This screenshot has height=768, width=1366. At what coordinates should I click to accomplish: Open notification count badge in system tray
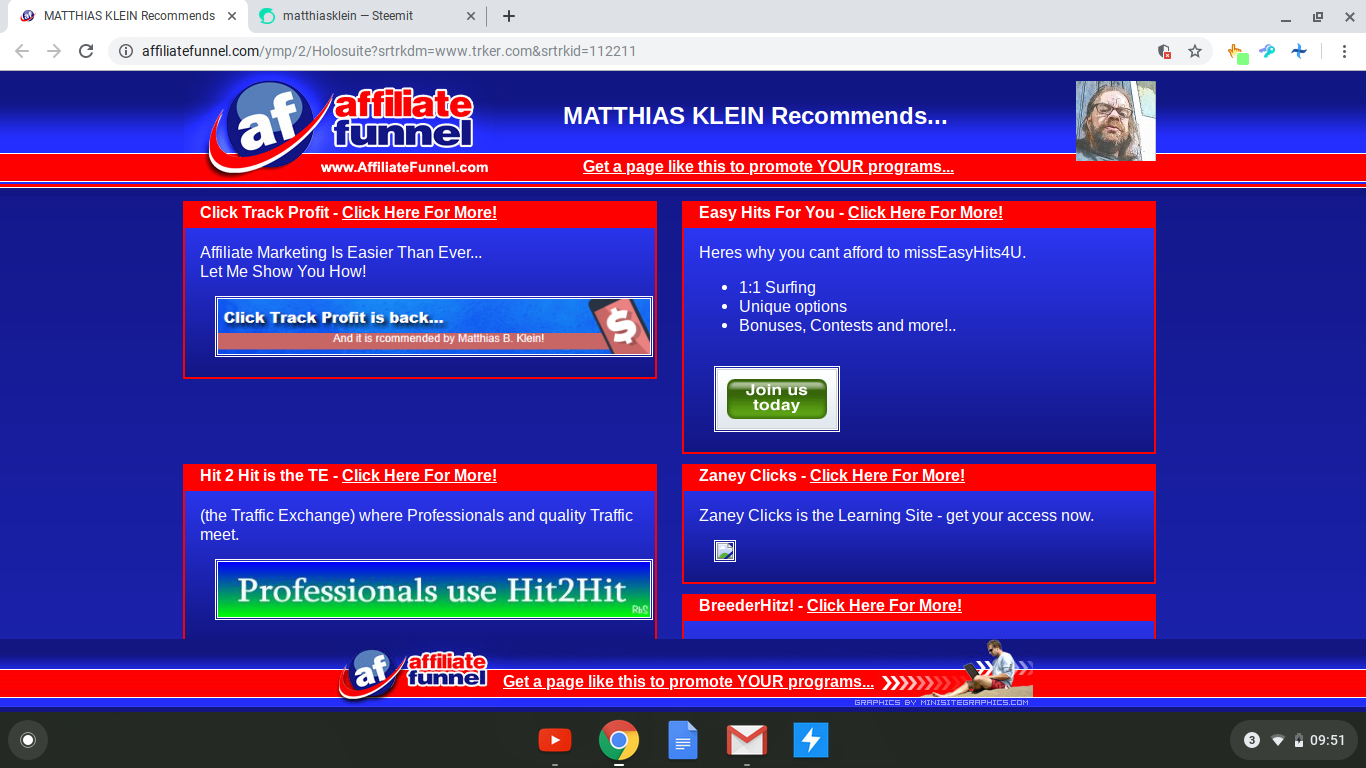coord(1252,740)
